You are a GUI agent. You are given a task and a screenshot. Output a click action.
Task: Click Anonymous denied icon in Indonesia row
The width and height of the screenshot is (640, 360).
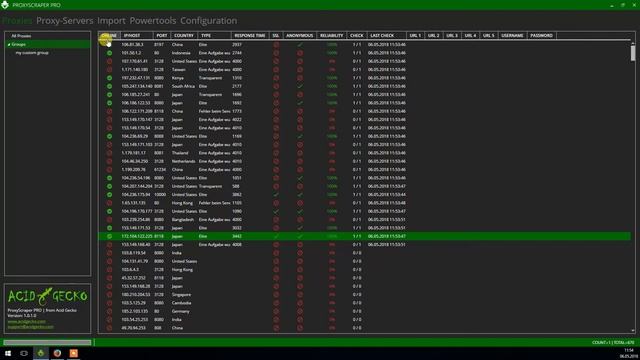pos(300,53)
